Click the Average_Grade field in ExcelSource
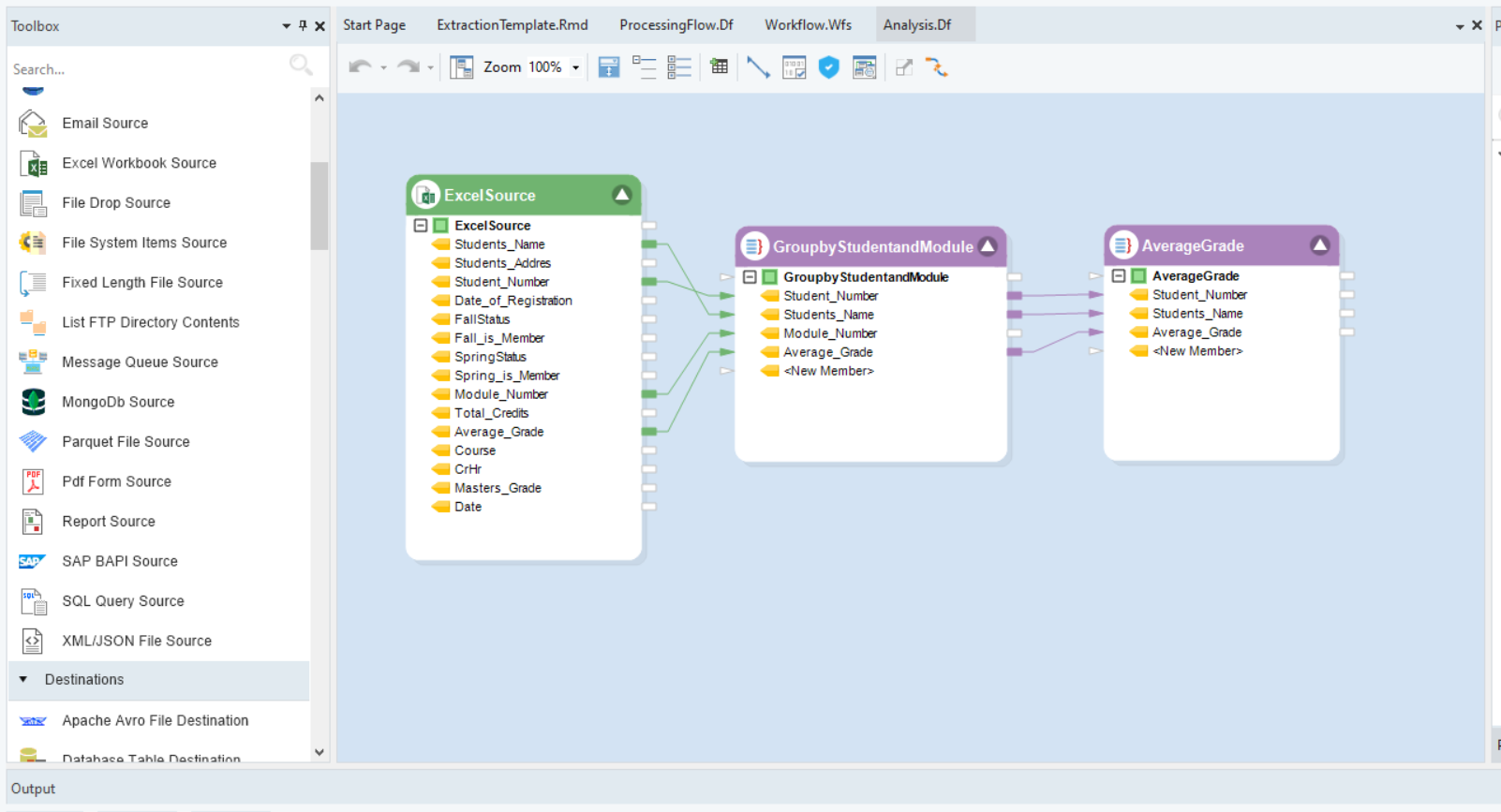Screen dimensions: 1501x812 click(498, 432)
